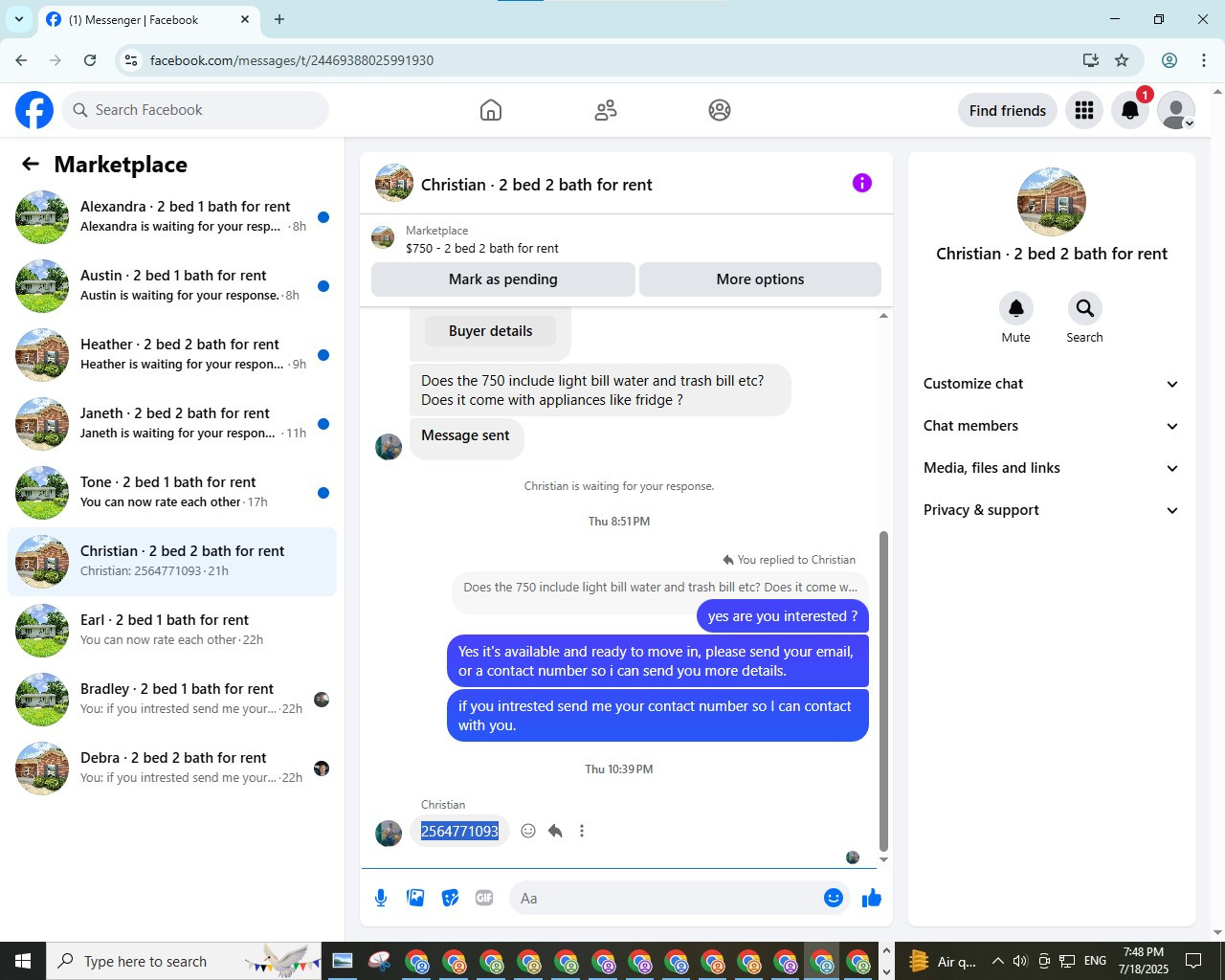Open Friends icon in top navigation

[606, 110]
